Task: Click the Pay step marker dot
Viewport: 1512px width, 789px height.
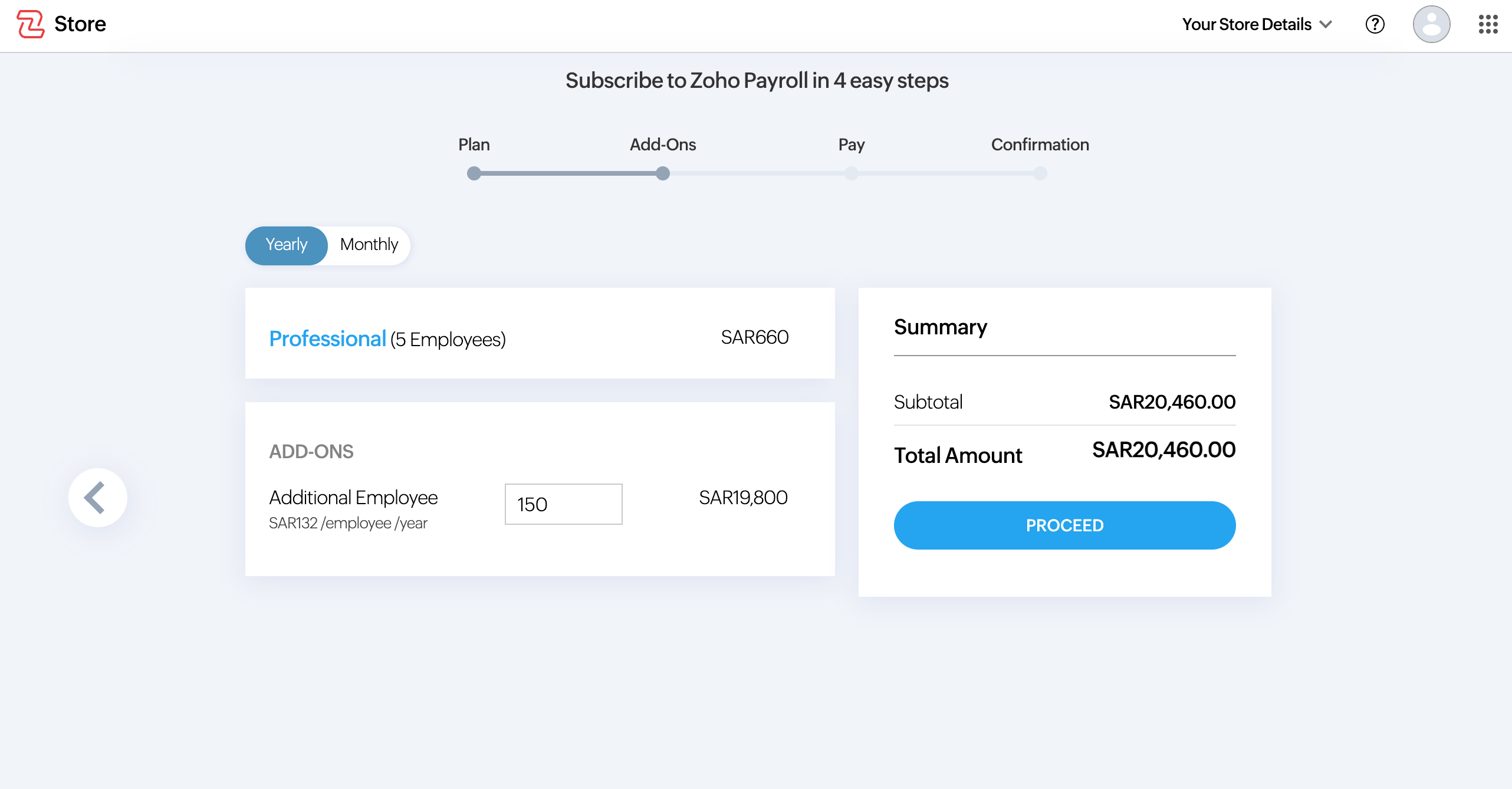Action: pos(851,173)
